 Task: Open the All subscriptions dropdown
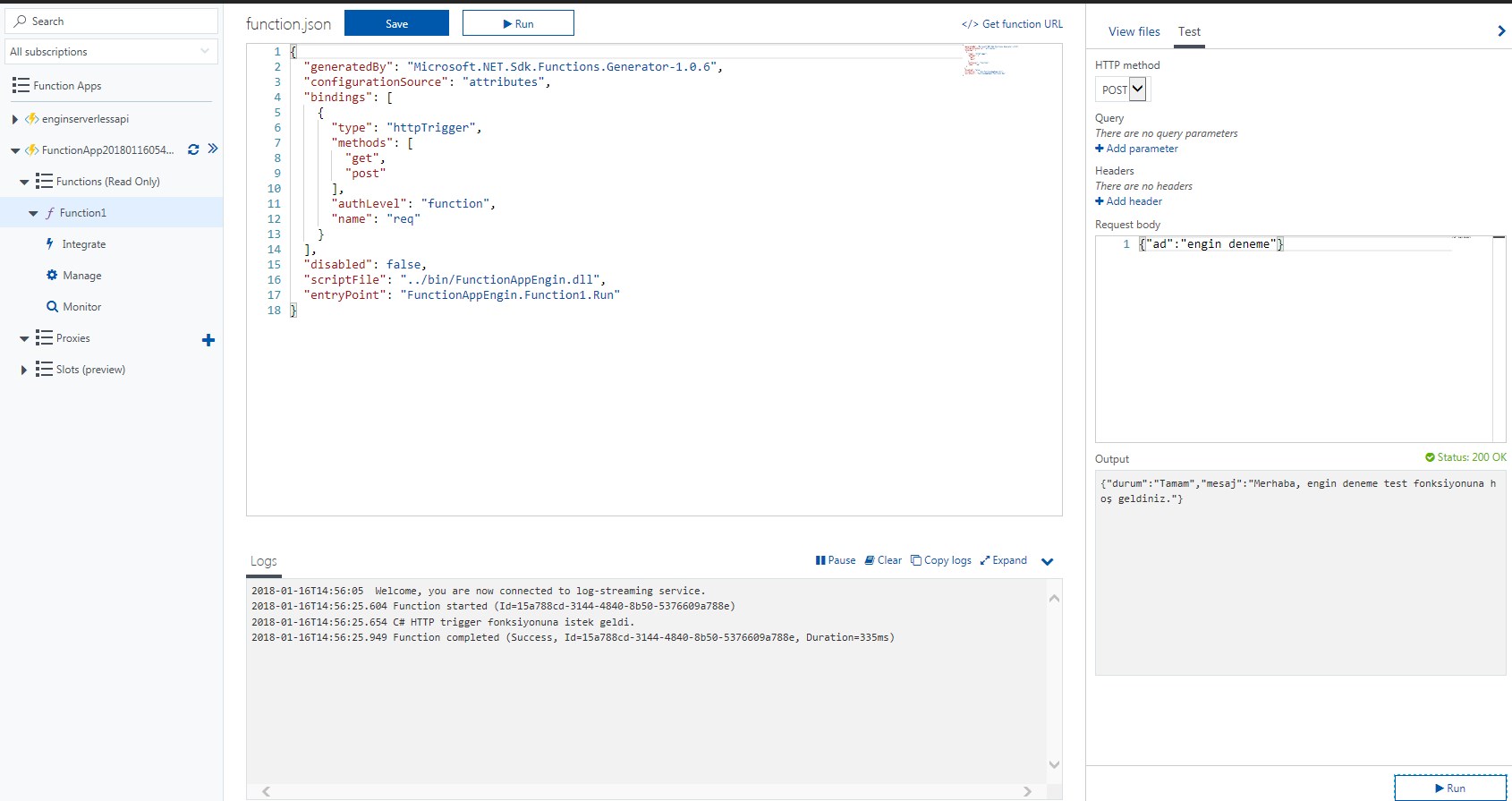pyautogui.click(x=111, y=52)
